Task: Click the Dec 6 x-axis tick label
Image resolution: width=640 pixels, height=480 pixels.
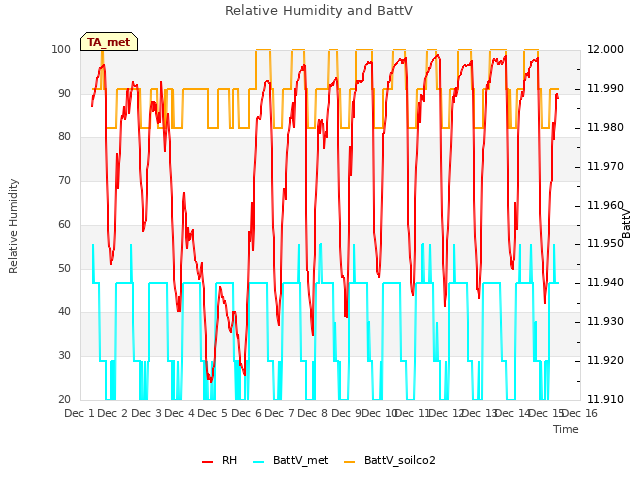Action: [246, 413]
